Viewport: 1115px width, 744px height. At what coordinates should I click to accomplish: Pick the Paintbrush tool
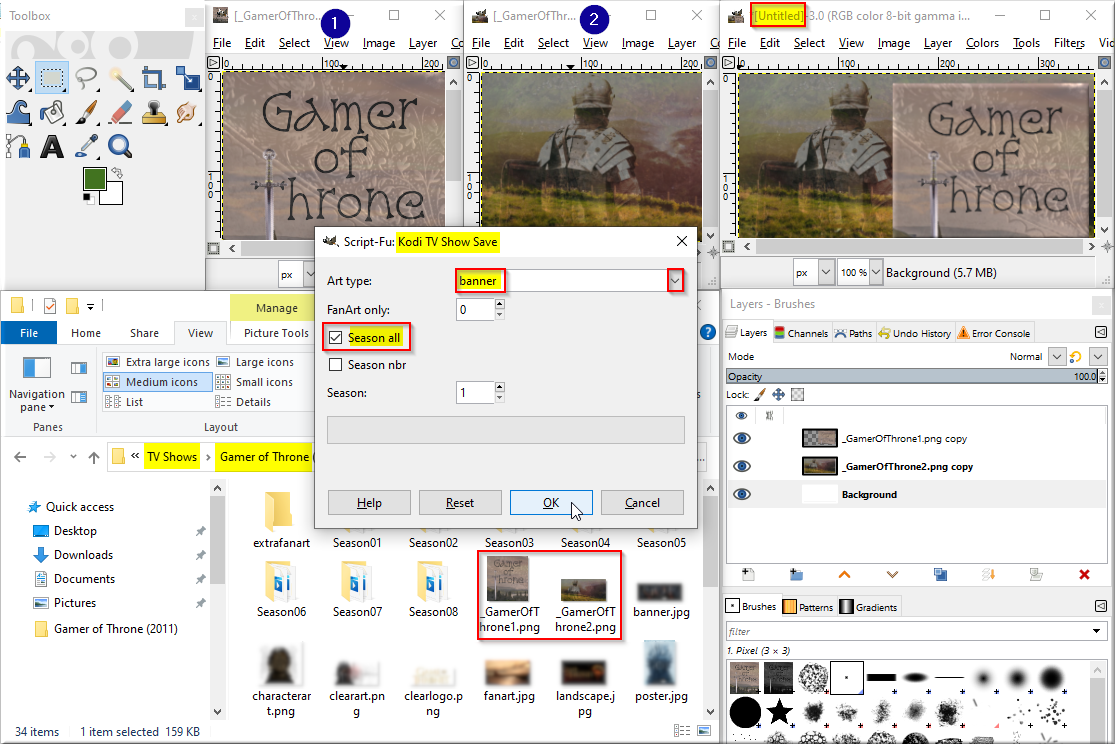click(87, 112)
